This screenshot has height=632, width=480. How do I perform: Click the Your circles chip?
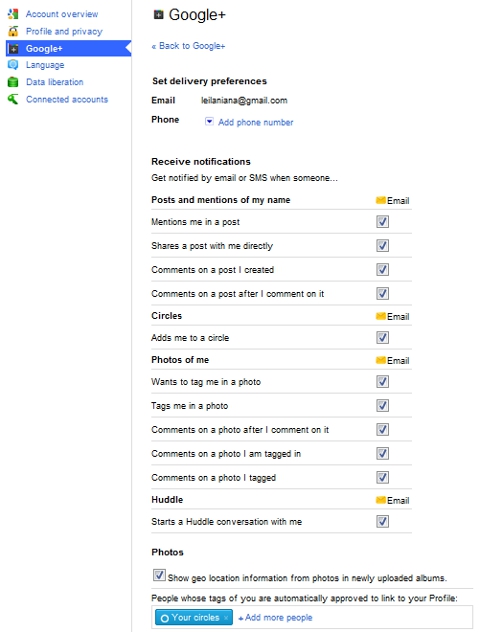193,617
